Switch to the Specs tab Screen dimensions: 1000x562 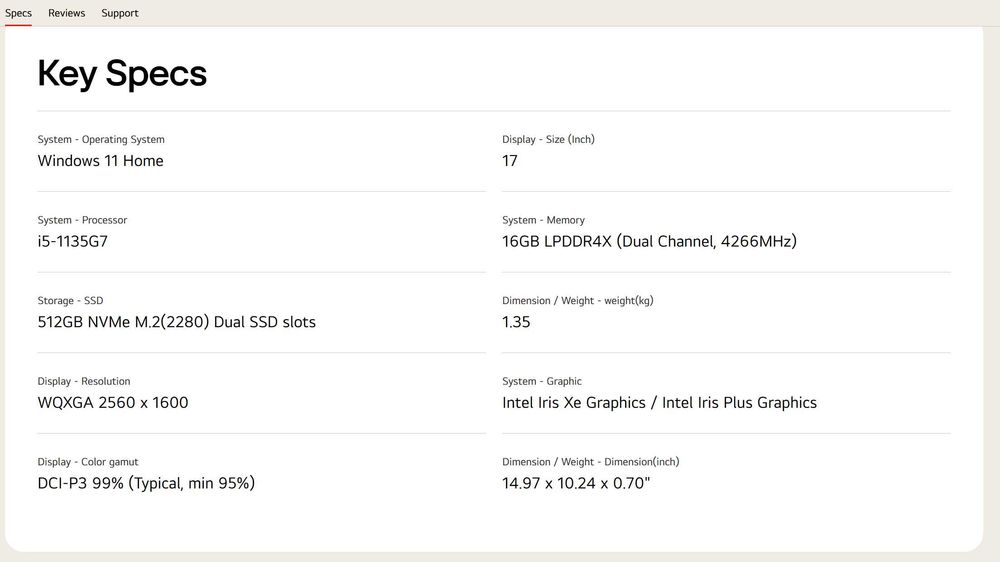[x=18, y=13]
